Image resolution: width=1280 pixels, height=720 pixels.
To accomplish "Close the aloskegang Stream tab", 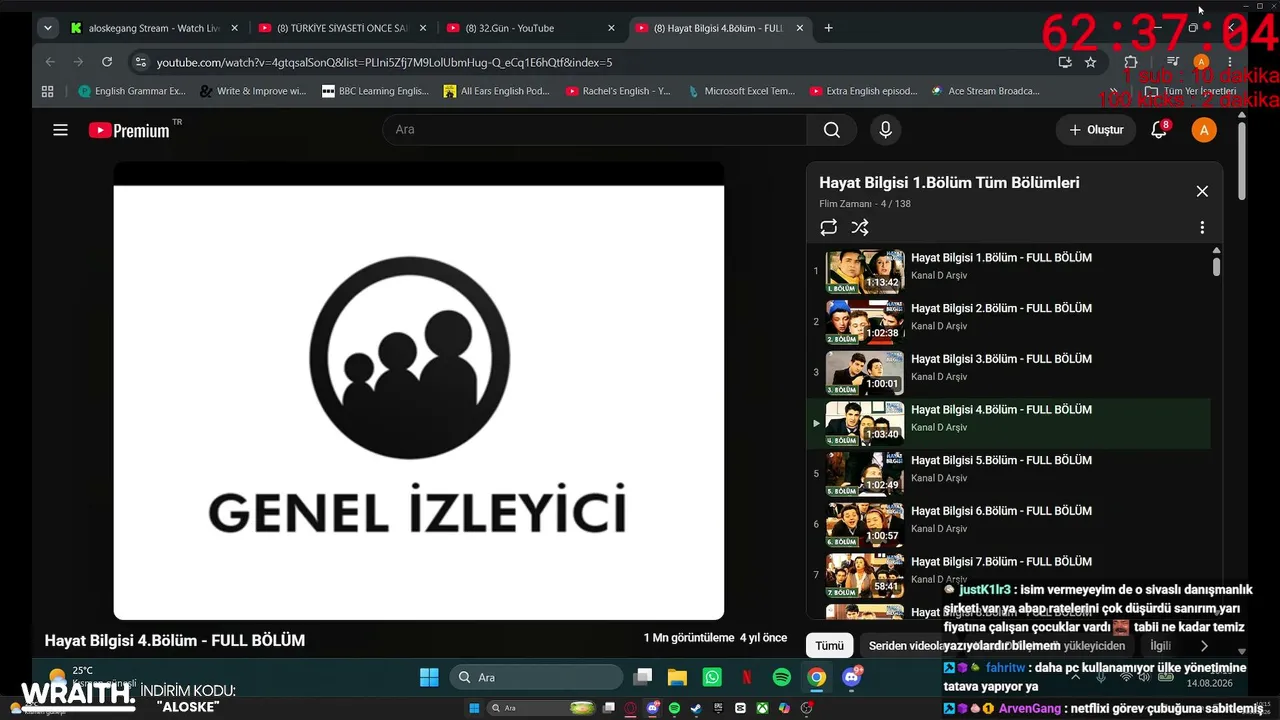I will 234,28.
